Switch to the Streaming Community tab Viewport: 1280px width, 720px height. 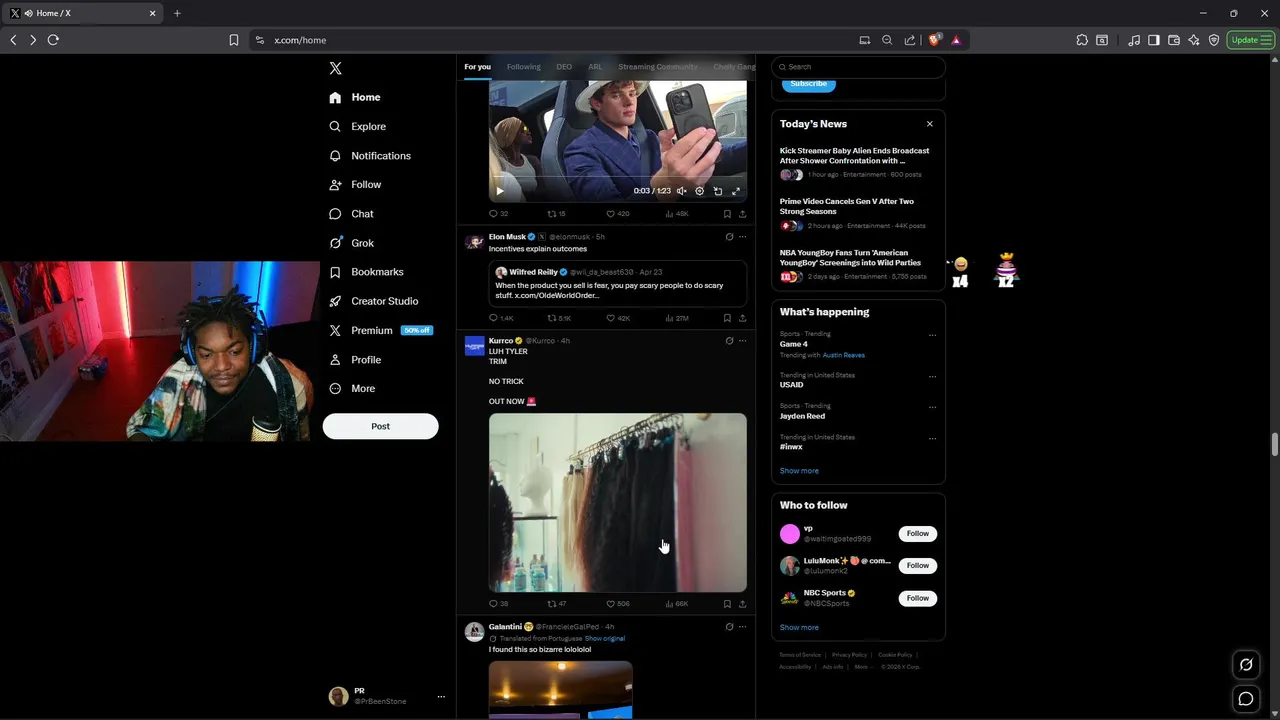pos(657,67)
